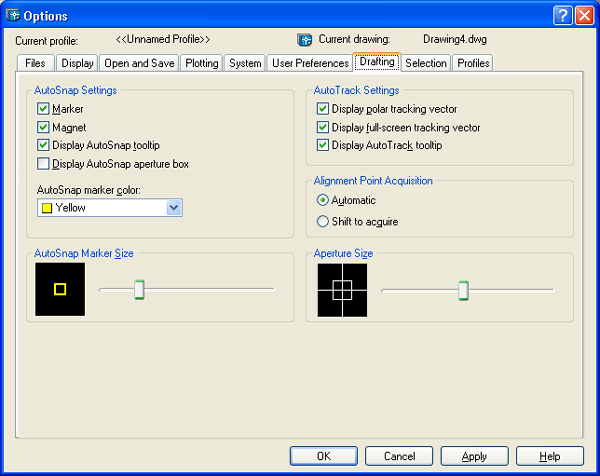This screenshot has height=476, width=600.
Task: Disable the Magnet option
Action: [43, 127]
